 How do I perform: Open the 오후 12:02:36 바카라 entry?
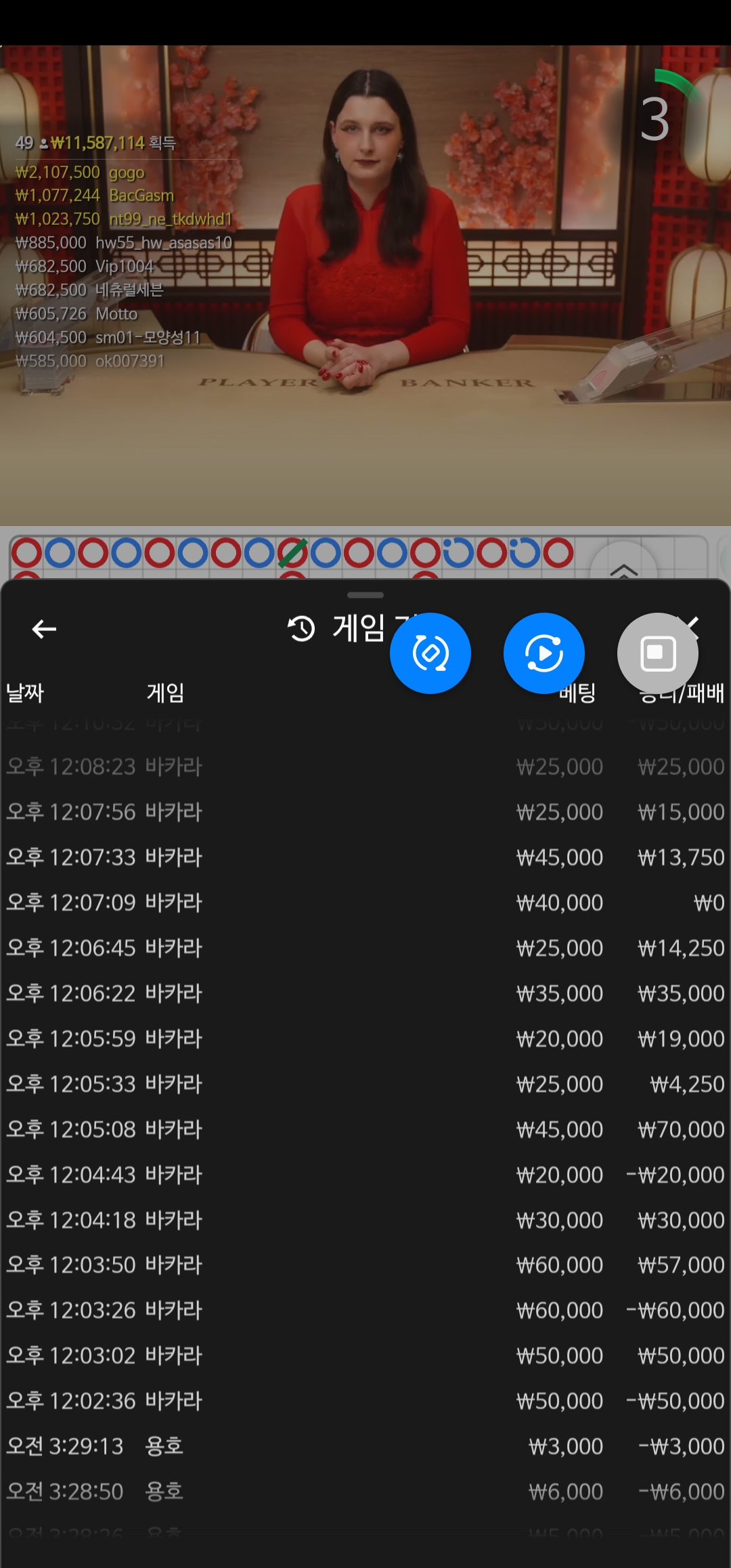click(365, 1401)
